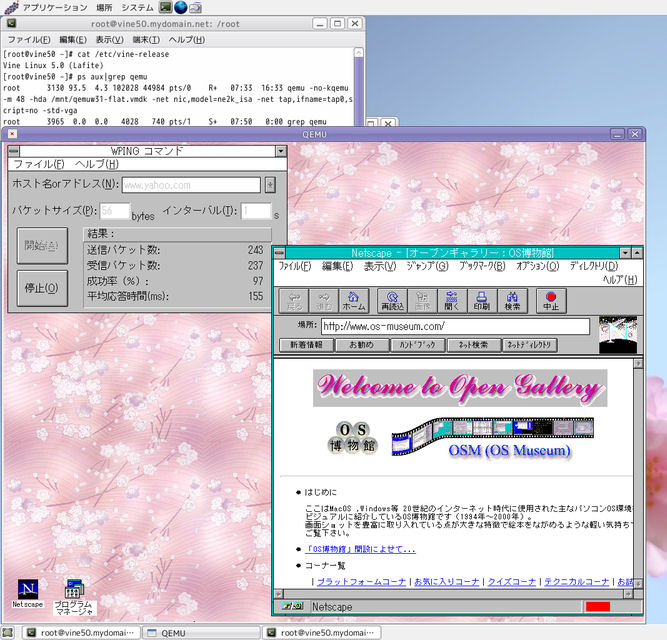Click the WPING title bar minimize arrow
This screenshot has width=667, height=640.
point(280,151)
